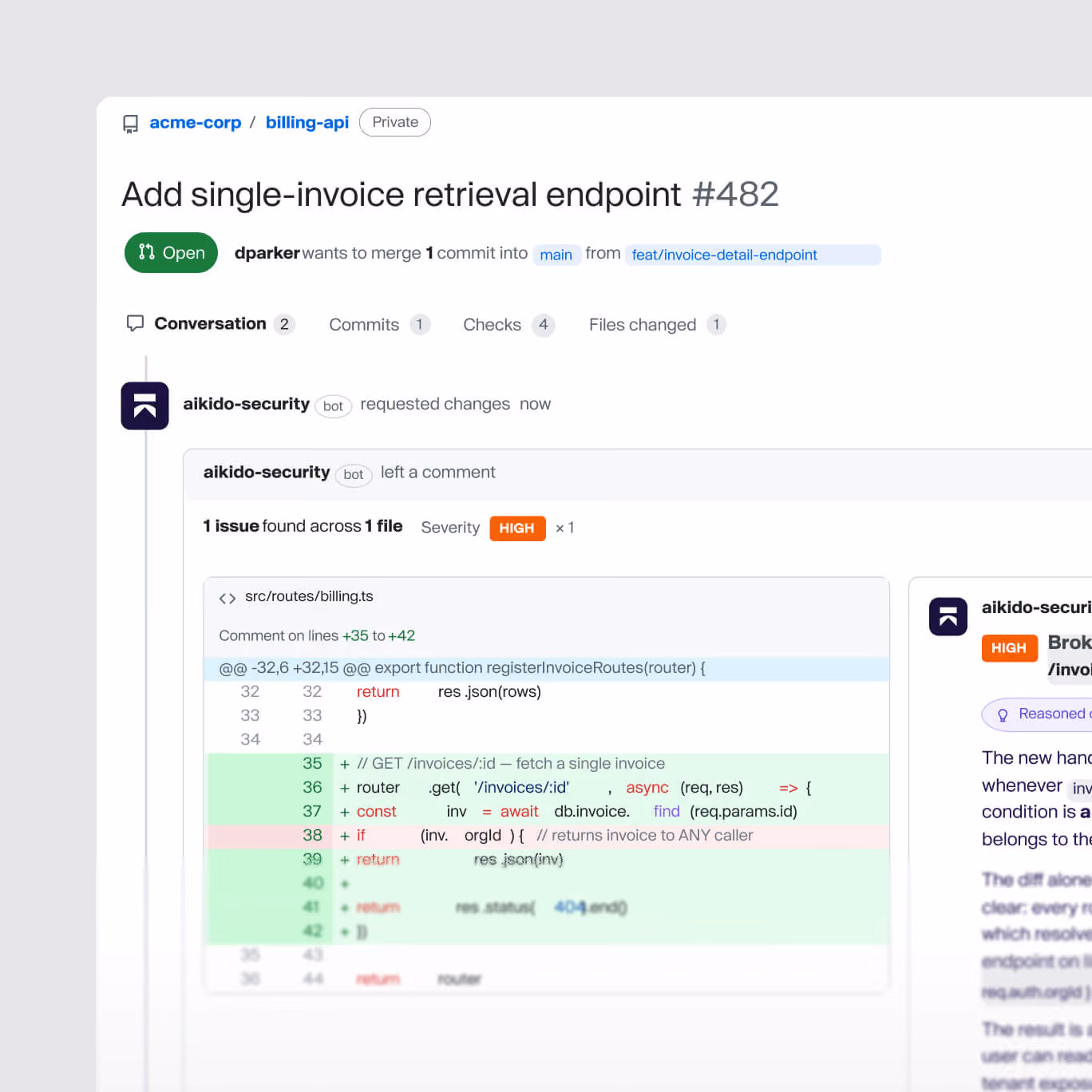The height and width of the screenshot is (1092, 1092).
Task: Click the orange HIGH severity badge in summary
Action: pyautogui.click(x=517, y=528)
